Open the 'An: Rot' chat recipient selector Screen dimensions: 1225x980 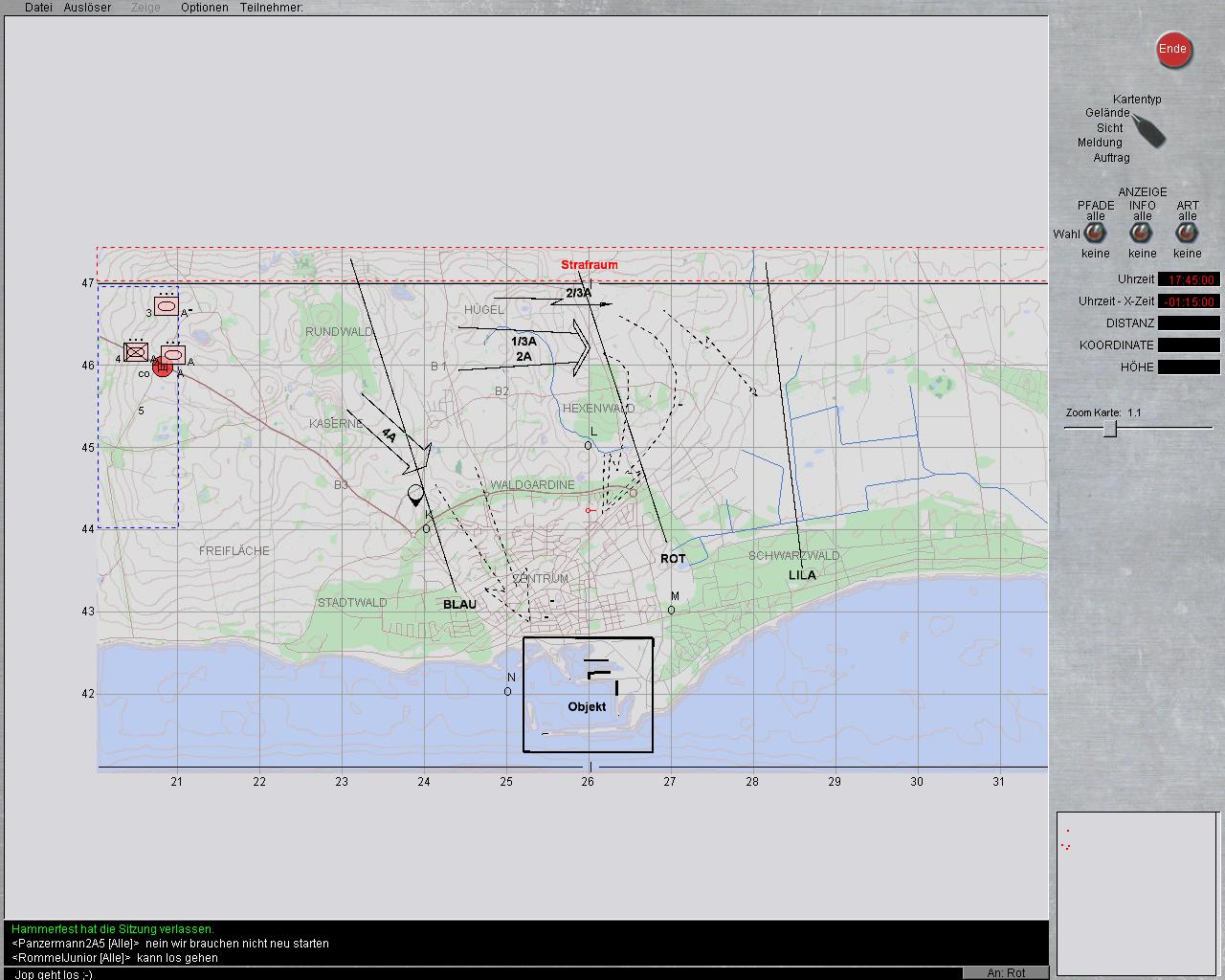[1005, 972]
